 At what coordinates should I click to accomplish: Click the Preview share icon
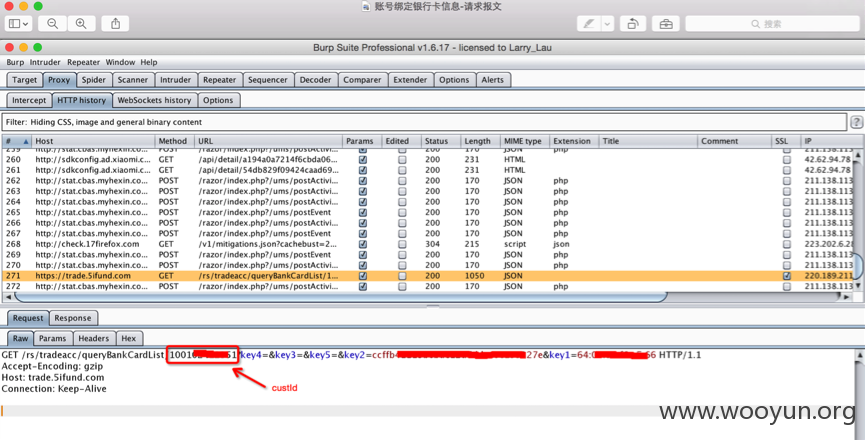pyautogui.click(x=115, y=24)
